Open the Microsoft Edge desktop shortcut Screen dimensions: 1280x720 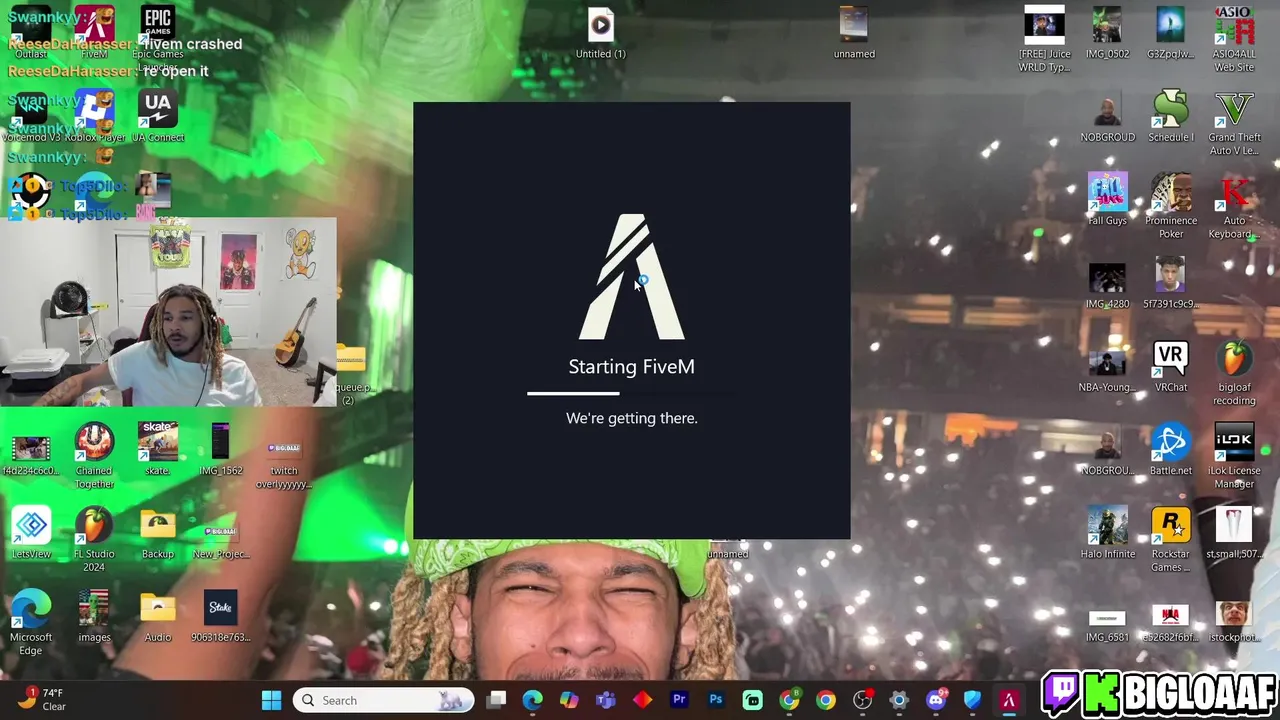(x=31, y=623)
